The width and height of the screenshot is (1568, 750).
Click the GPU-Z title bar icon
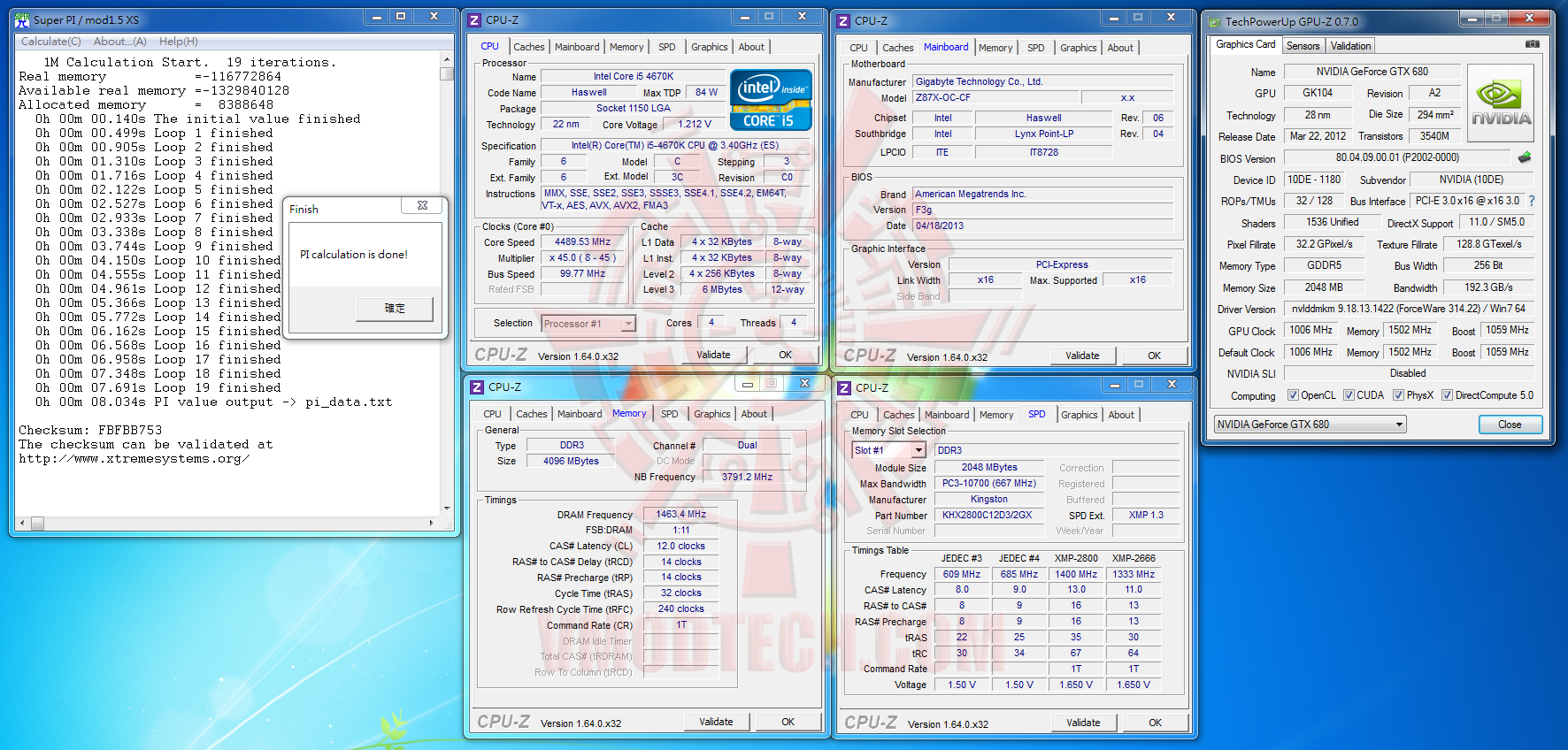click(1214, 21)
